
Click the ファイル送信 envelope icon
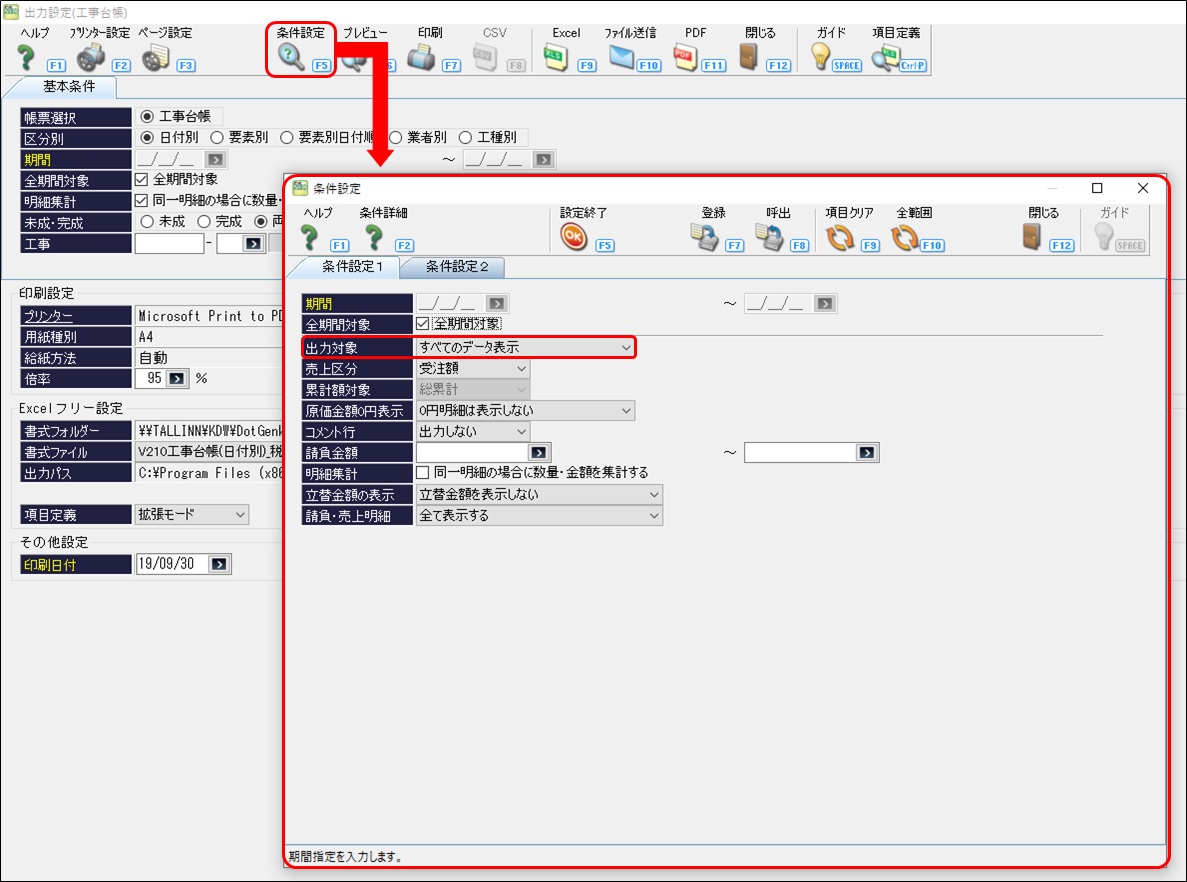coord(621,59)
